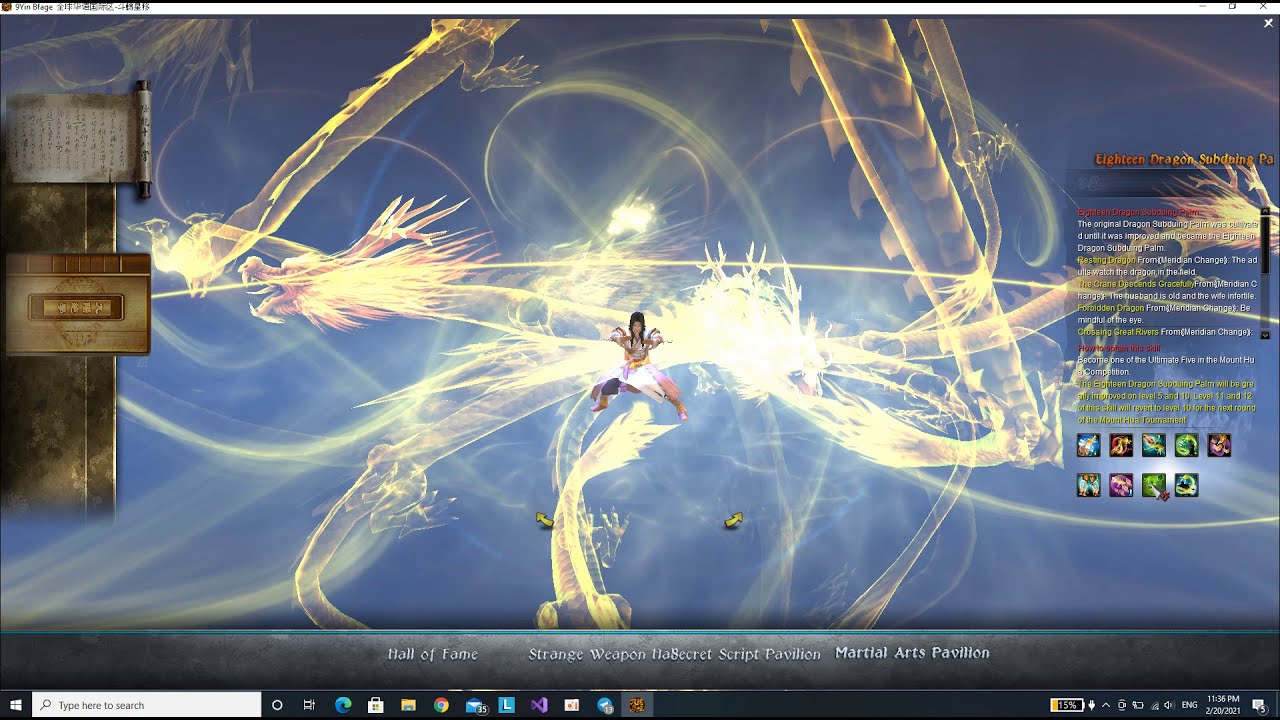Click the bronze button on left panel
Image resolution: width=1280 pixels, height=720 pixels.
pyautogui.click(x=77, y=307)
